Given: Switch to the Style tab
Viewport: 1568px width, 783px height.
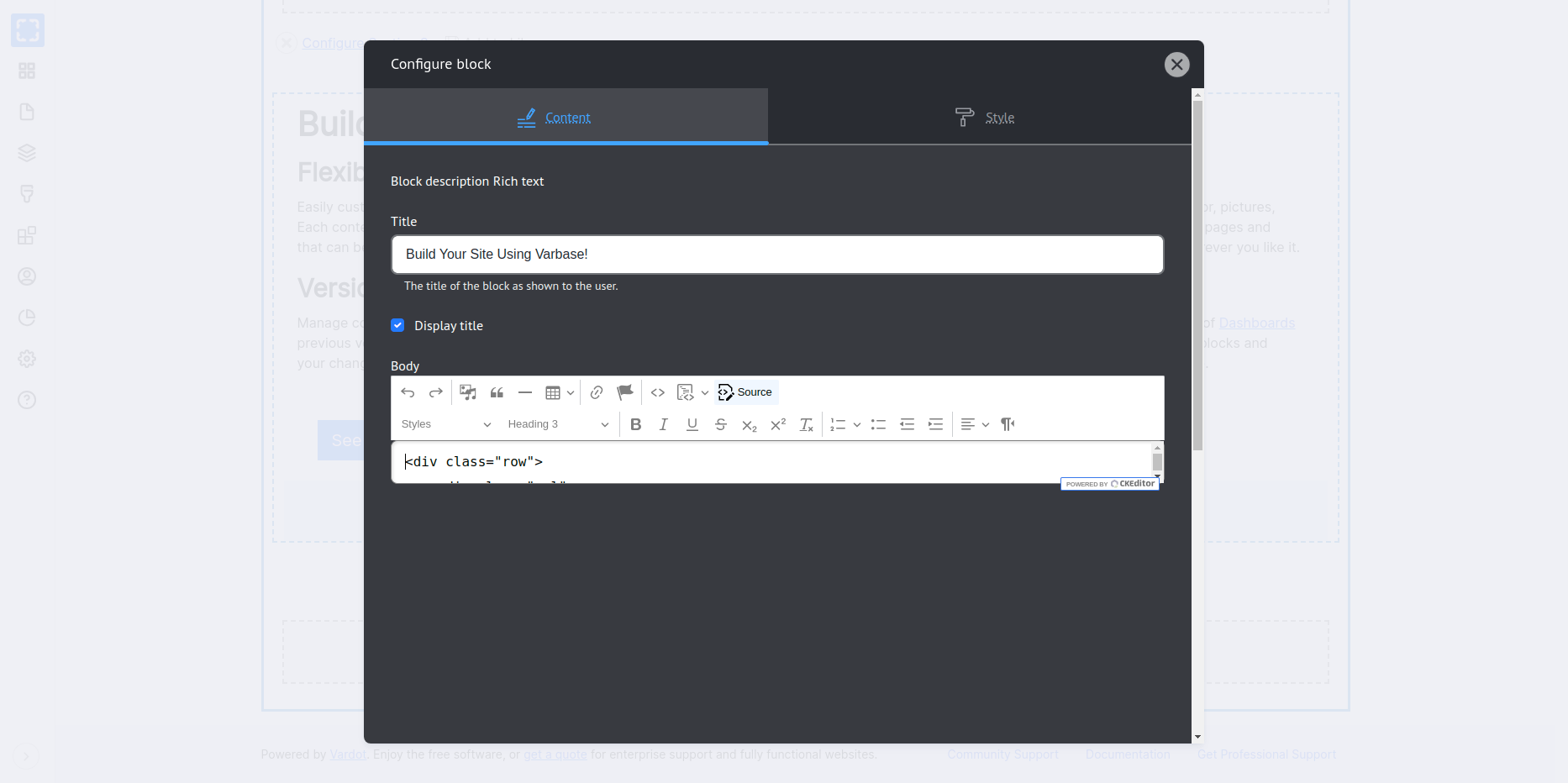Looking at the screenshot, I should pyautogui.click(x=984, y=118).
